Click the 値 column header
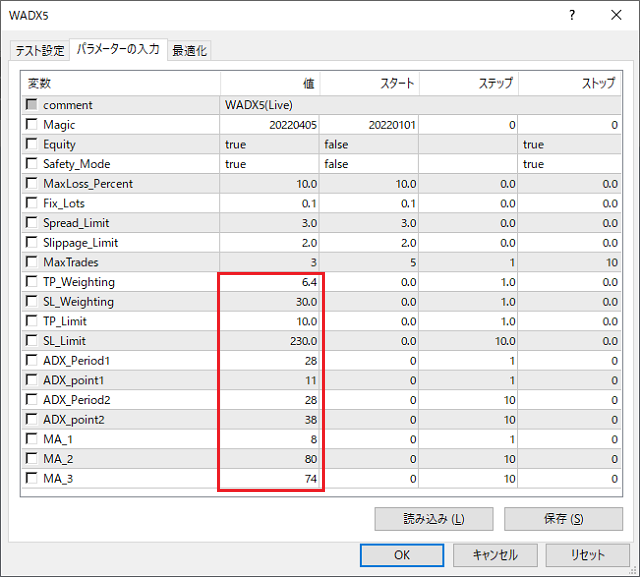Viewport: 640px width, 577px height. click(x=270, y=84)
